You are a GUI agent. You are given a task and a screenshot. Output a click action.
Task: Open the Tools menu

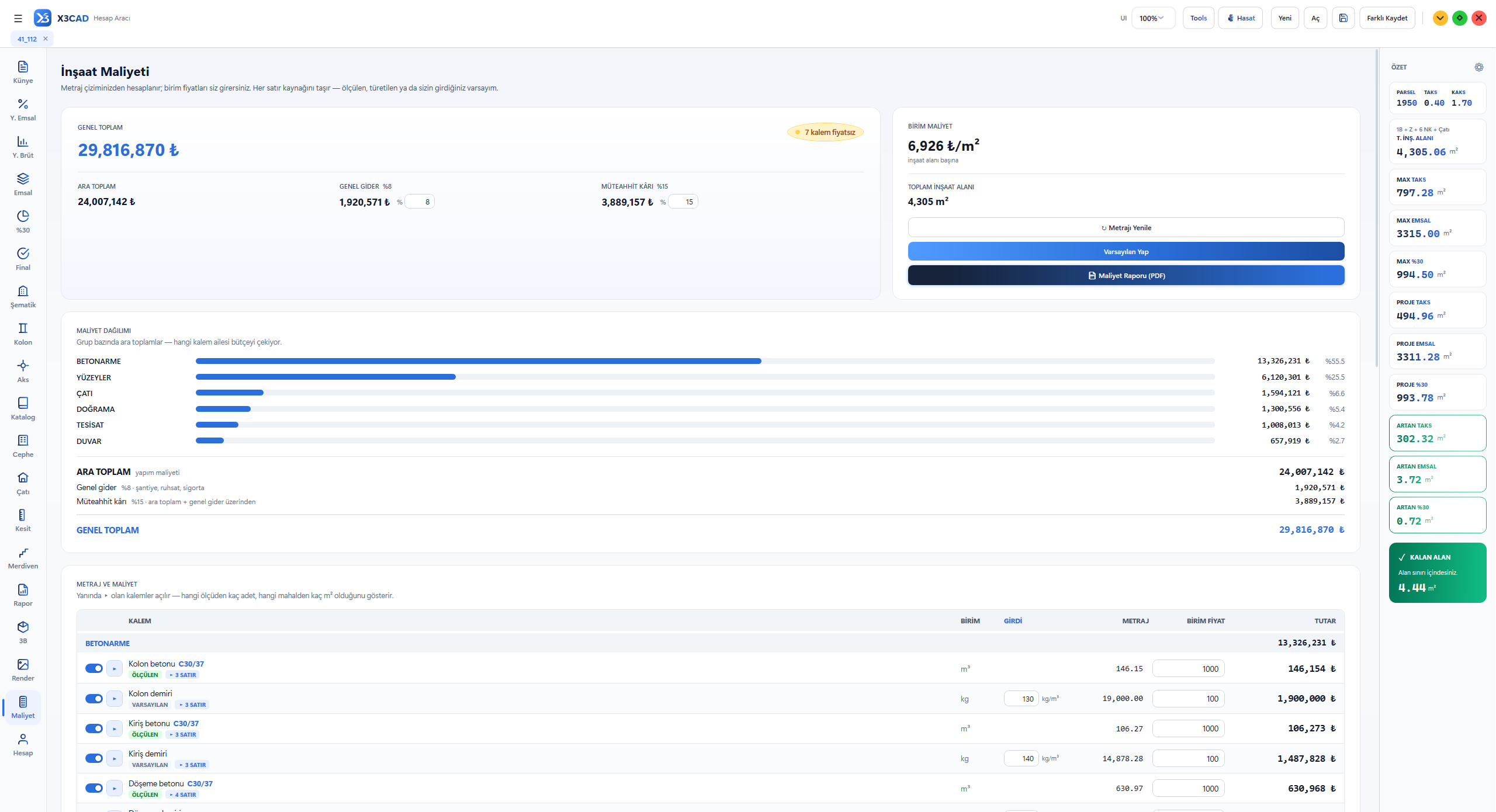pyautogui.click(x=1199, y=18)
